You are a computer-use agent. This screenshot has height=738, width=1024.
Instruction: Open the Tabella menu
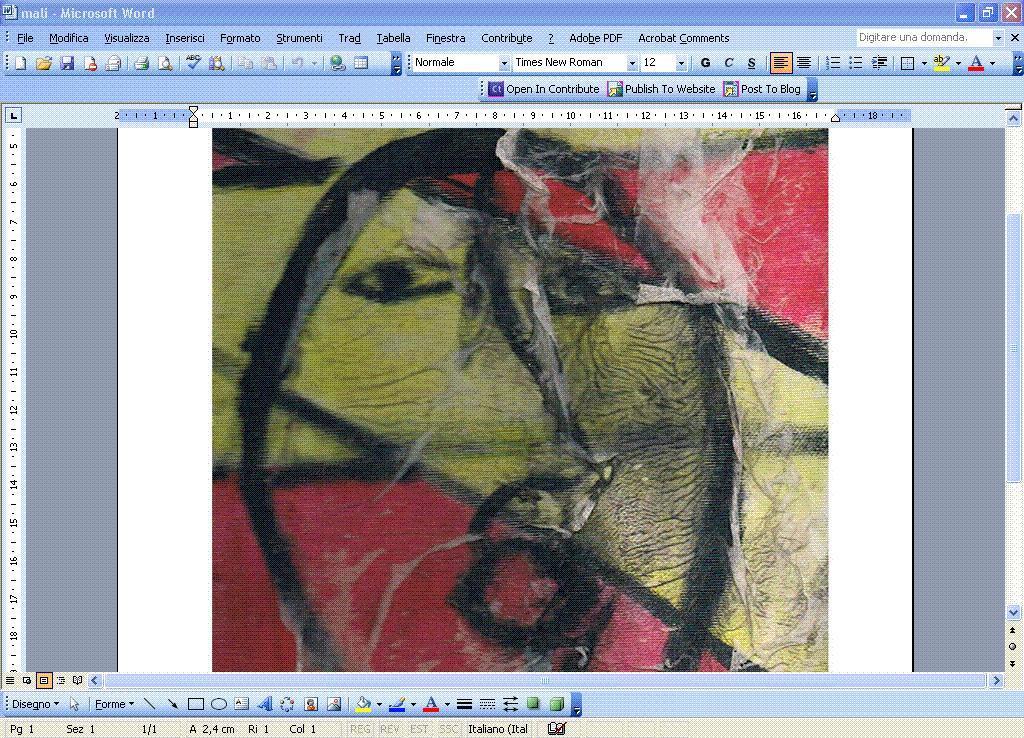tap(393, 38)
